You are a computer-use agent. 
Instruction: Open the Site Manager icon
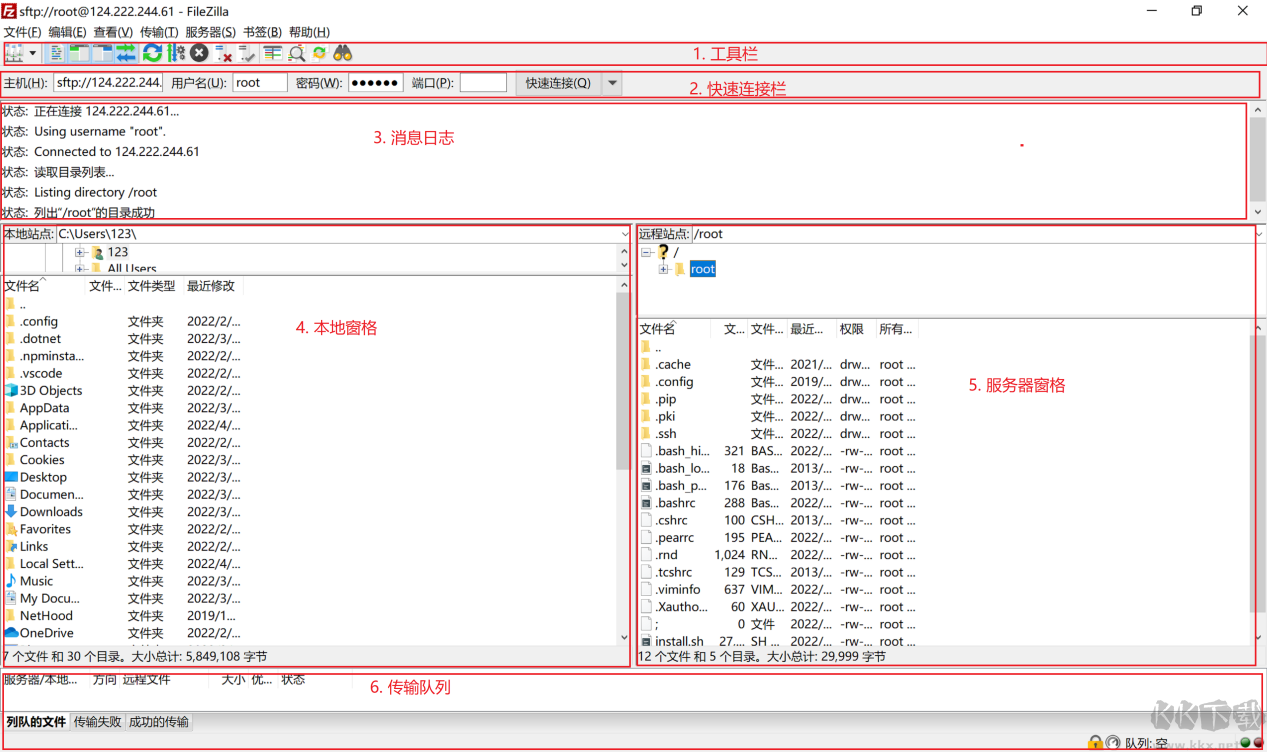[x=14, y=53]
